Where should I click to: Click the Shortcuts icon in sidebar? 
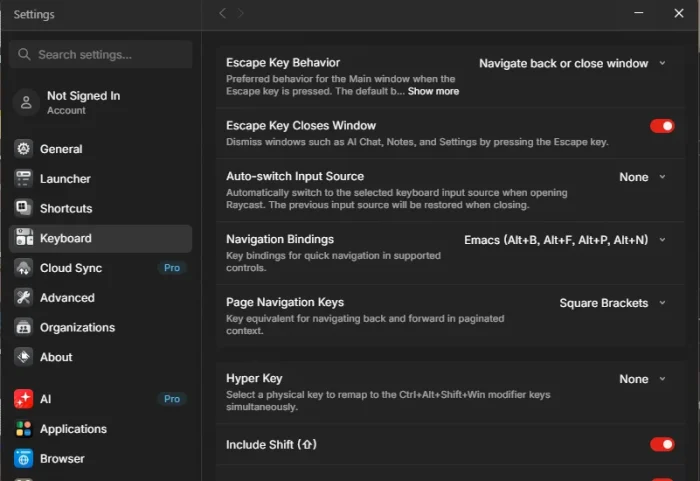[x=23, y=208]
